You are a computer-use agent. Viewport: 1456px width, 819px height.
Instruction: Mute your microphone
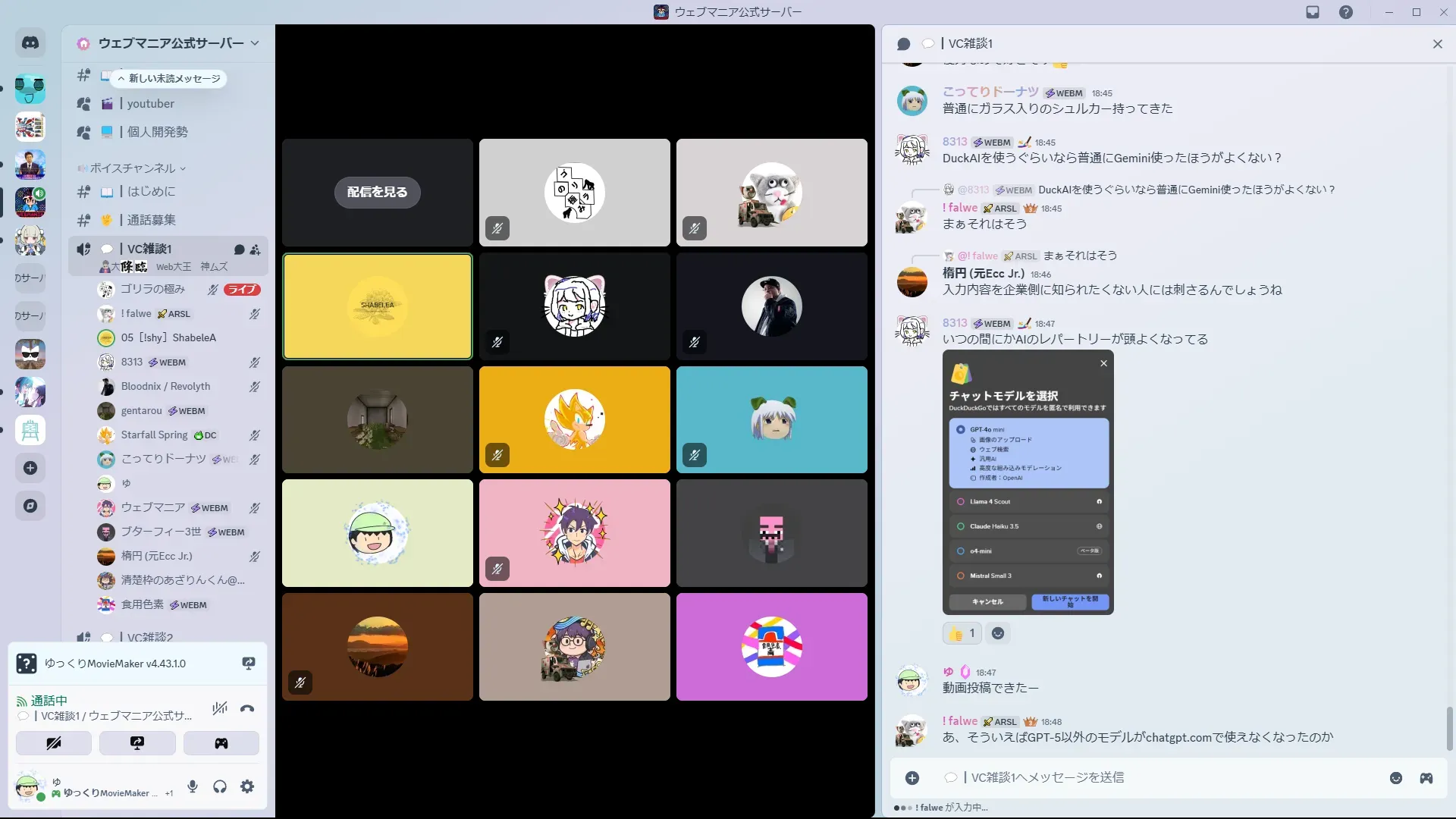(x=193, y=786)
